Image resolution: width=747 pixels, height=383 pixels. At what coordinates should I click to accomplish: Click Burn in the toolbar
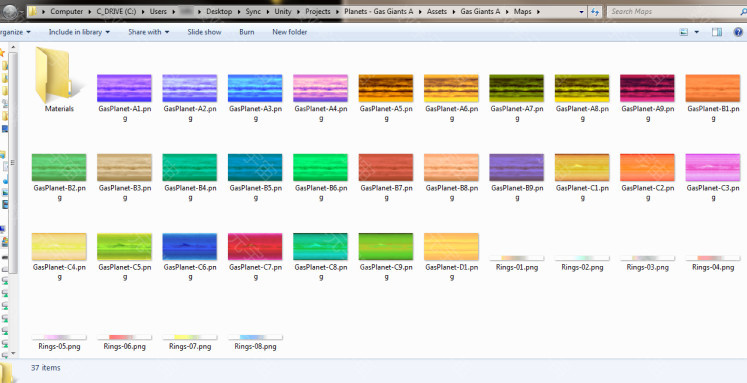coord(247,32)
